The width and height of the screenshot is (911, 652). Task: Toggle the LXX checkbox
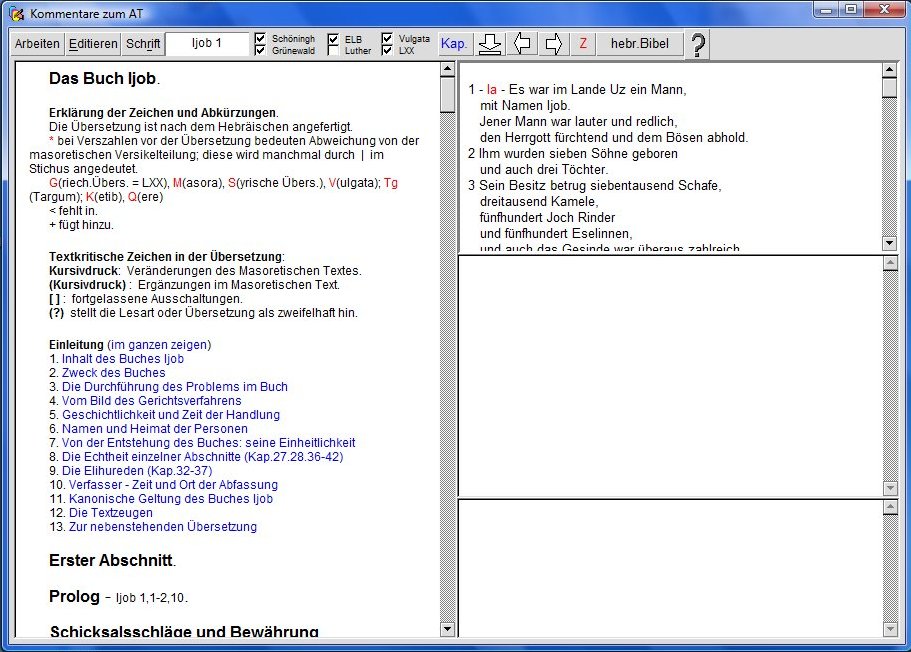(387, 50)
